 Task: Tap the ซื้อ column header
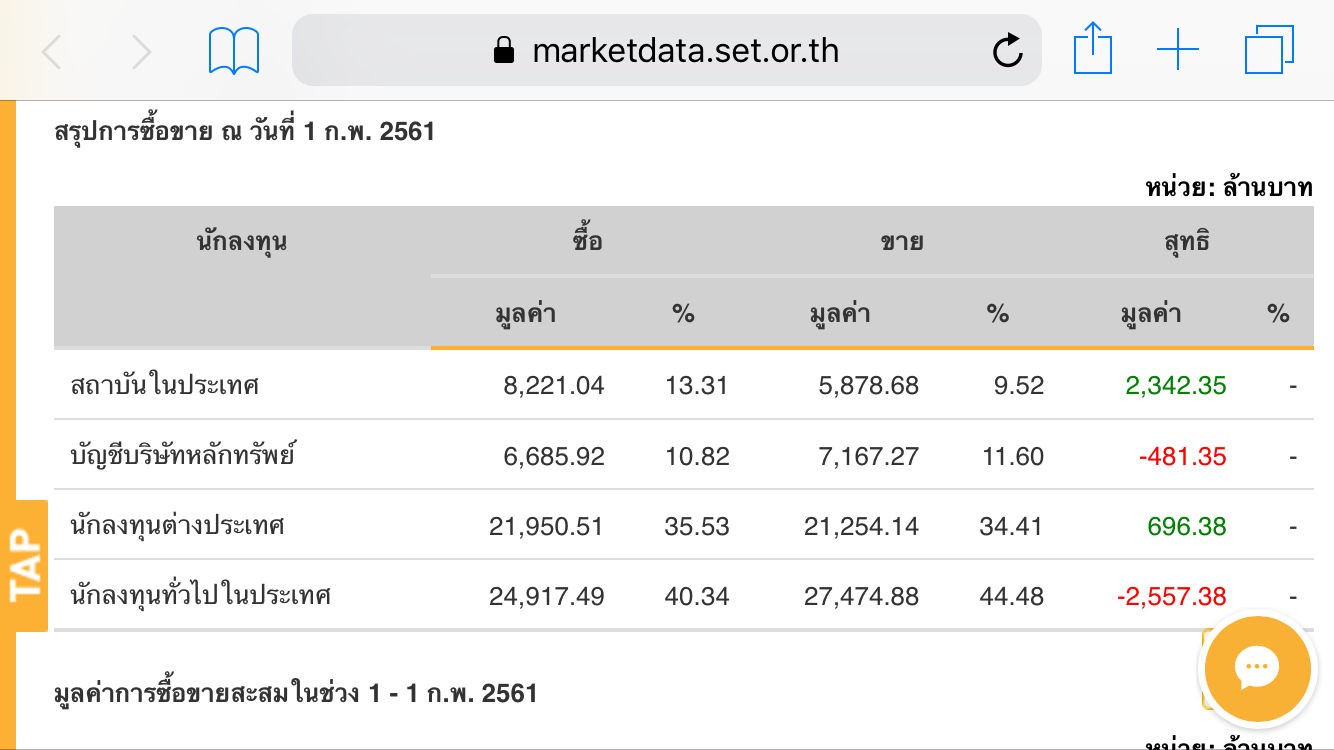click(588, 241)
